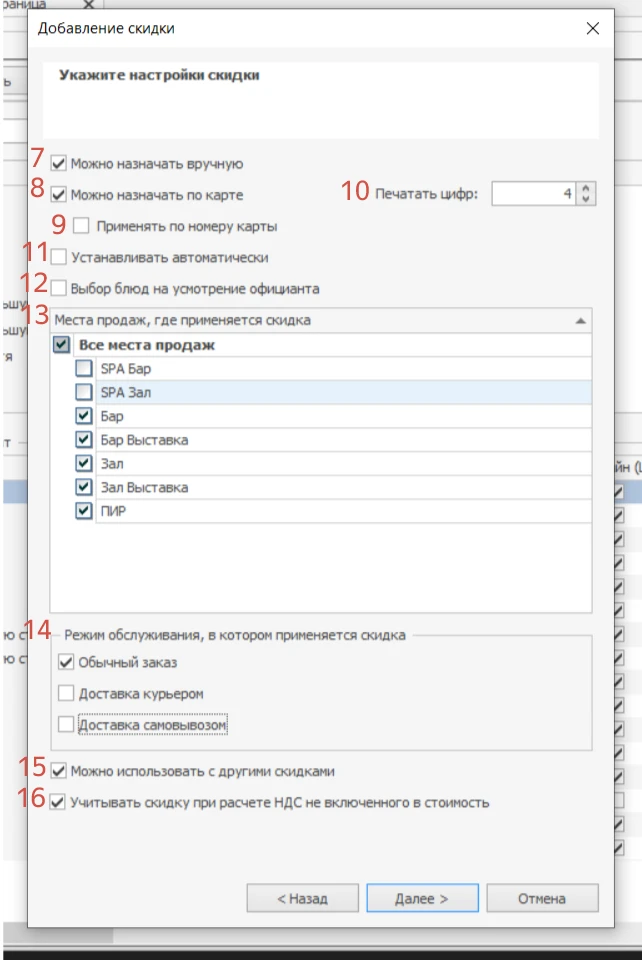Image resolution: width=642 pixels, height=960 pixels.
Task: Click the 'Далее >' button
Action: coord(422,898)
